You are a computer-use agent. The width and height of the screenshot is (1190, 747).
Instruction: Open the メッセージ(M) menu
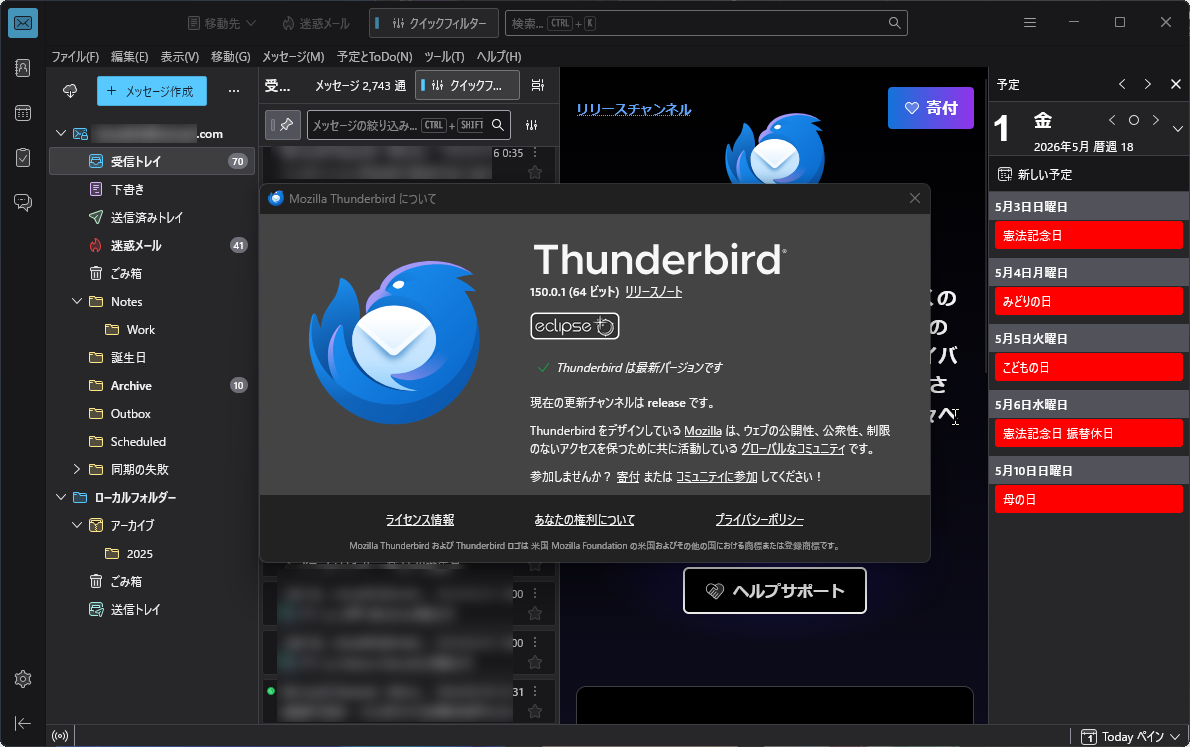[x=294, y=57]
